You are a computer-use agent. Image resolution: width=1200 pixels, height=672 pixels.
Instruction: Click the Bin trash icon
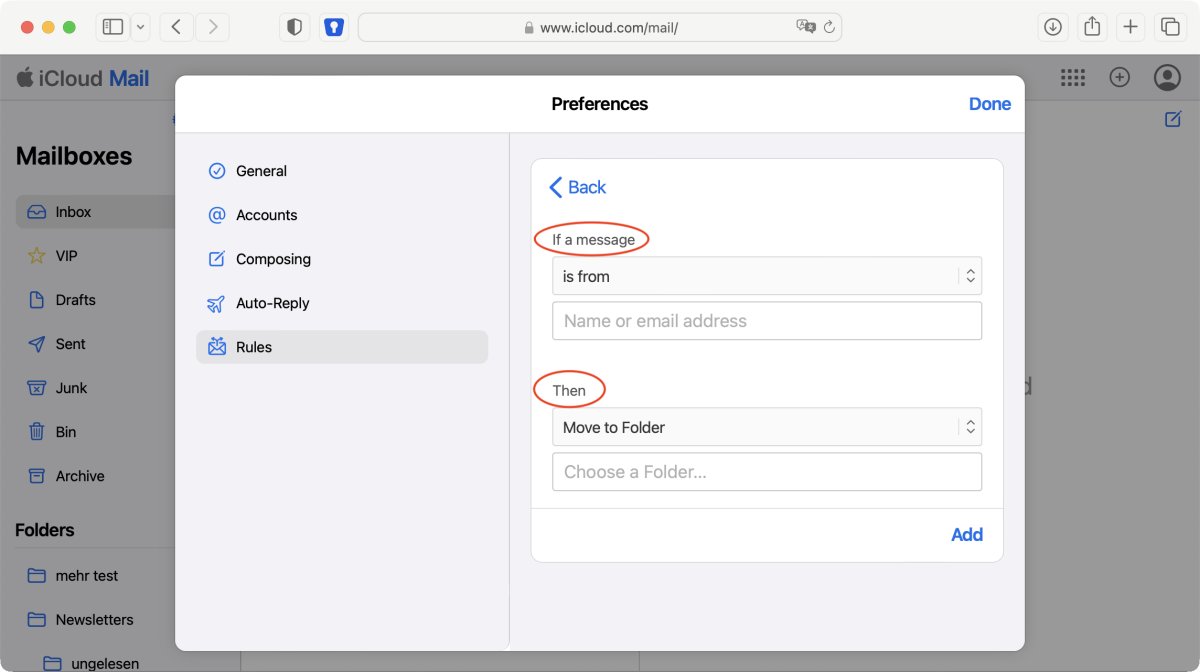coord(37,431)
